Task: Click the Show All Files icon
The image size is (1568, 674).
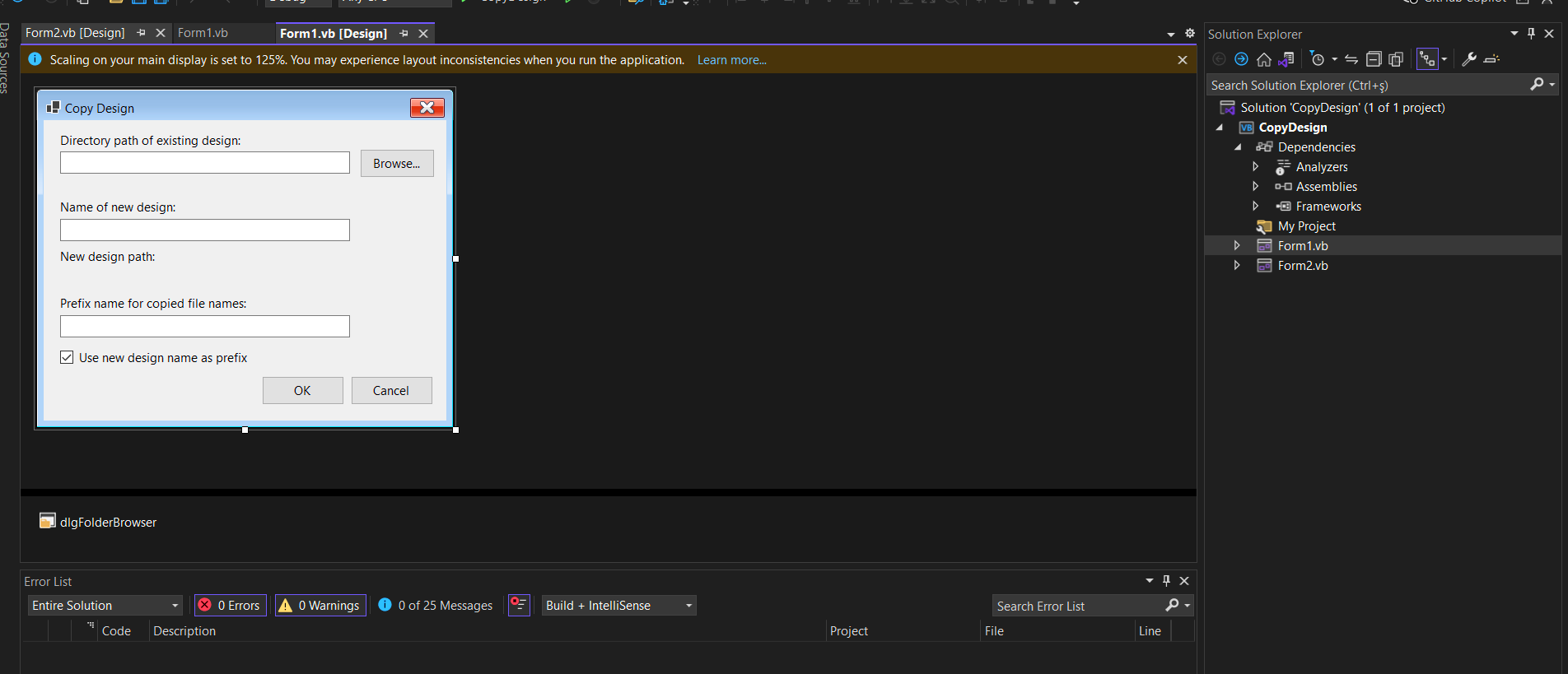Action: point(1396,59)
